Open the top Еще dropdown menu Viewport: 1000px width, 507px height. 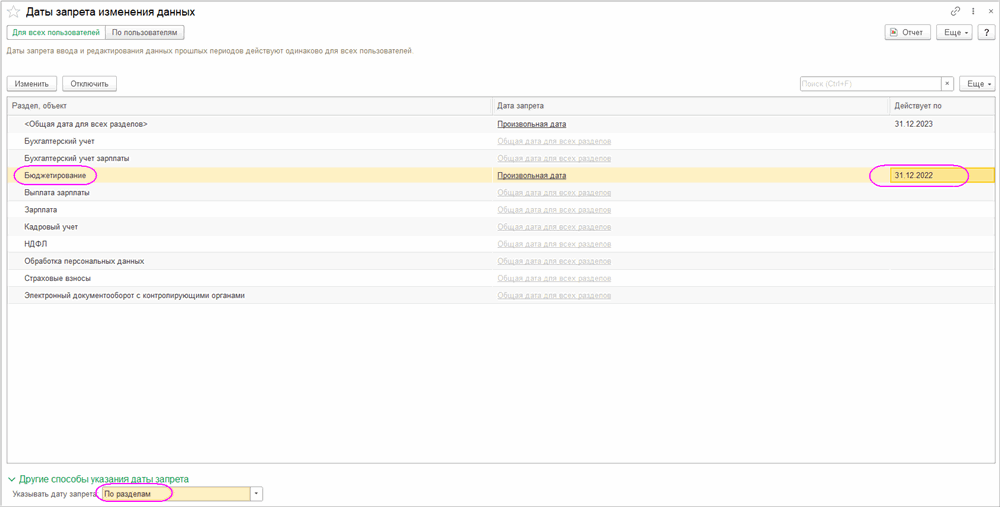pos(955,33)
